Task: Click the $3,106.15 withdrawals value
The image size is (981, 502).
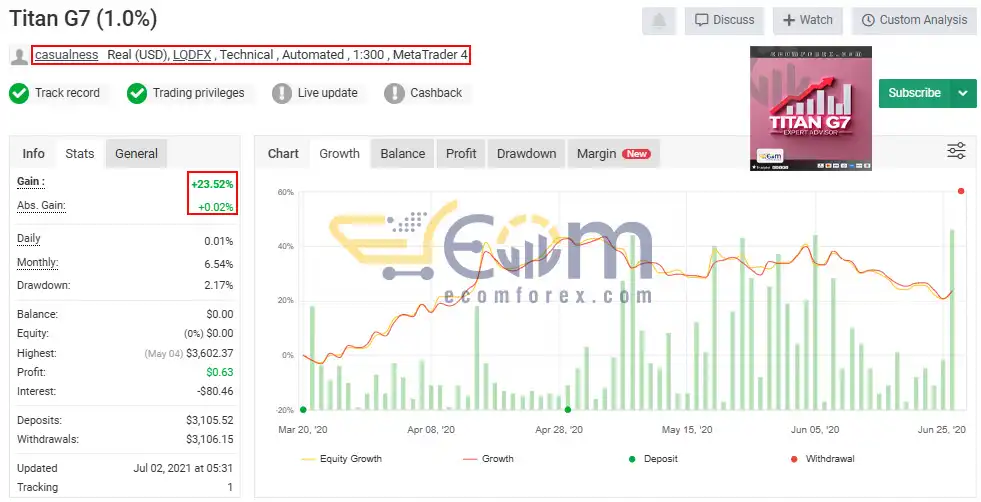Action: (x=210, y=439)
